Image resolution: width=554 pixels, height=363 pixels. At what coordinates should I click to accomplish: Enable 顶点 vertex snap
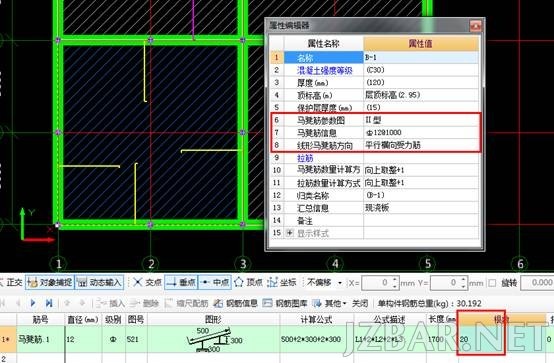[249, 282]
